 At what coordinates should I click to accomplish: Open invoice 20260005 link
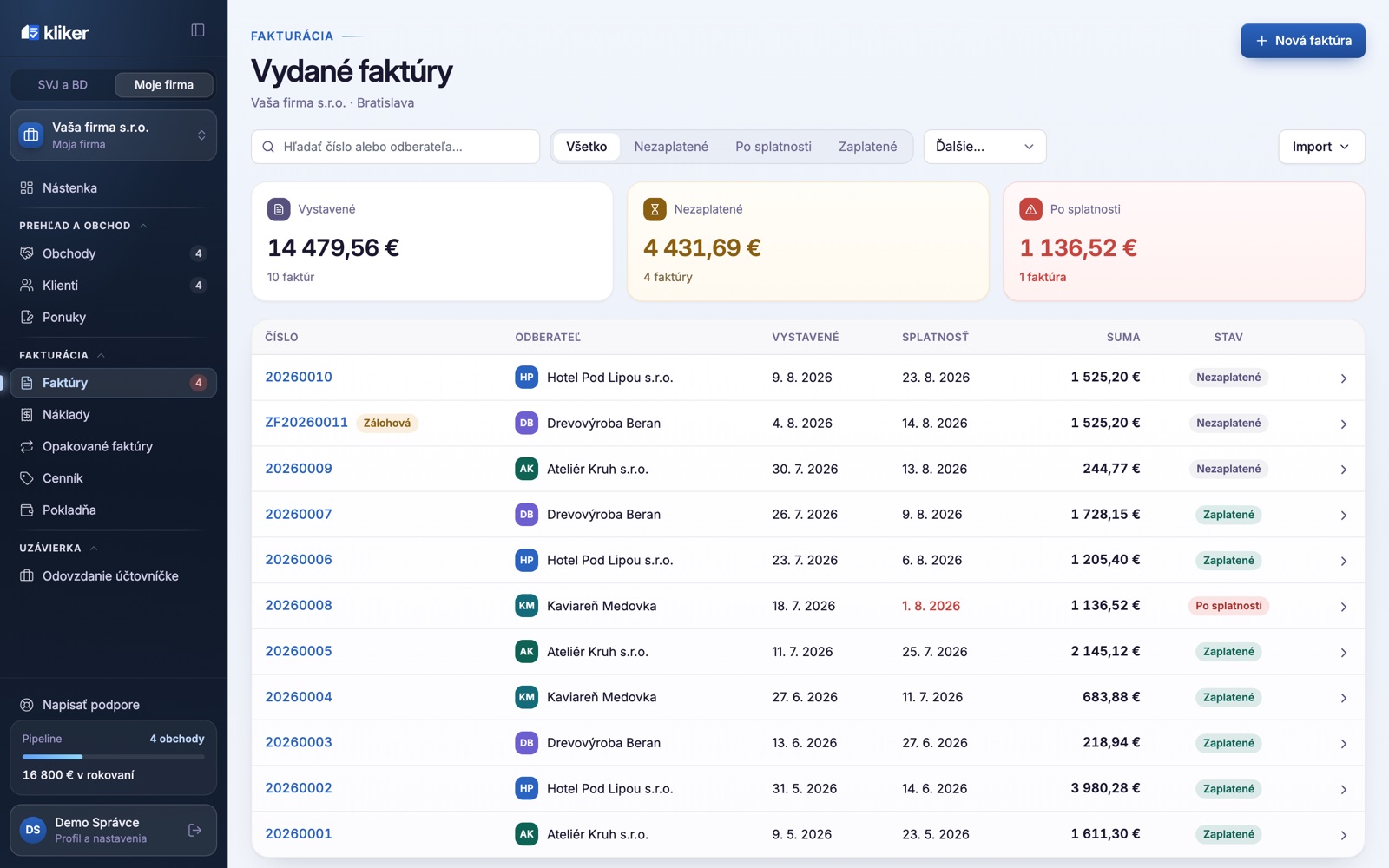tap(299, 651)
